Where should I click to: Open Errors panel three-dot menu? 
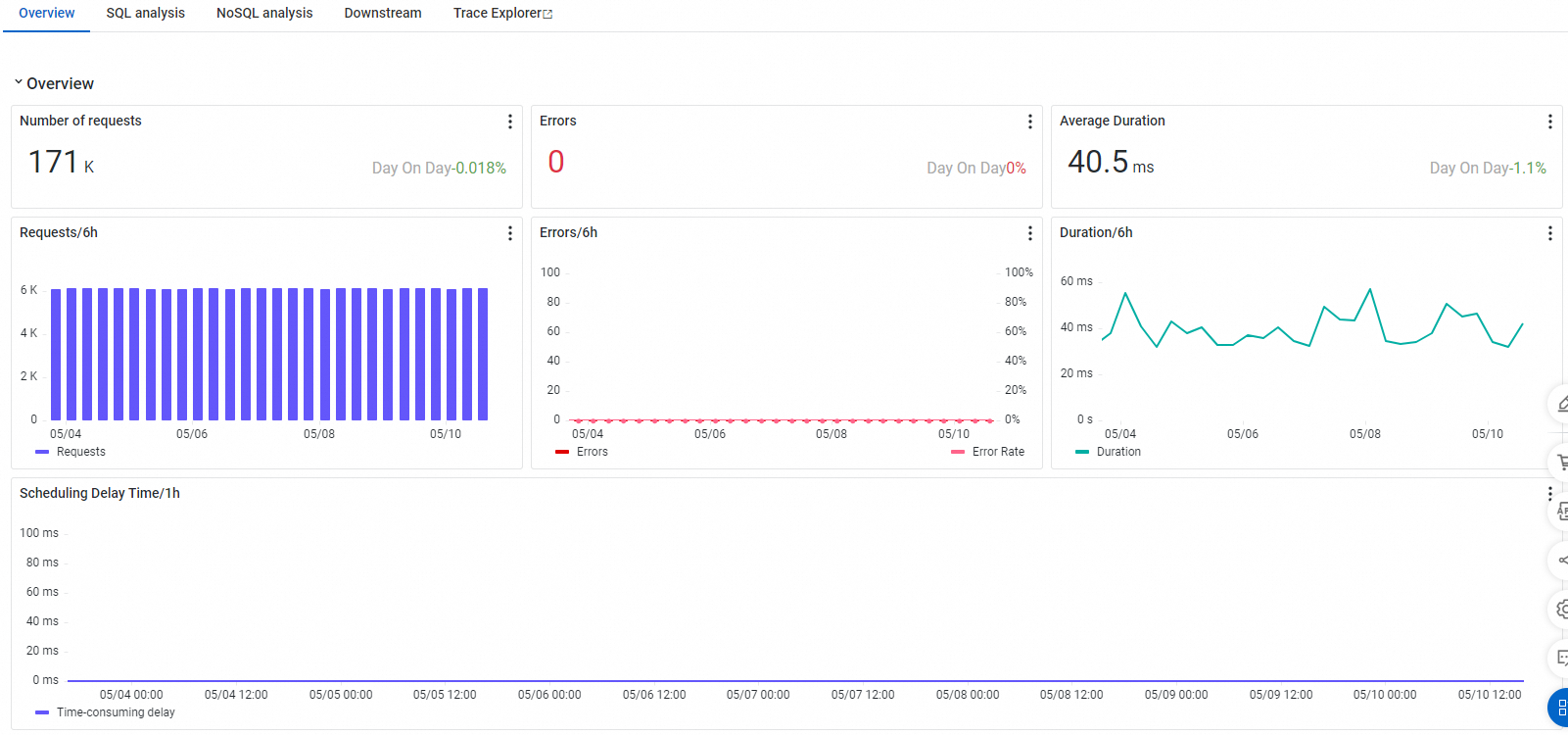click(x=1029, y=122)
